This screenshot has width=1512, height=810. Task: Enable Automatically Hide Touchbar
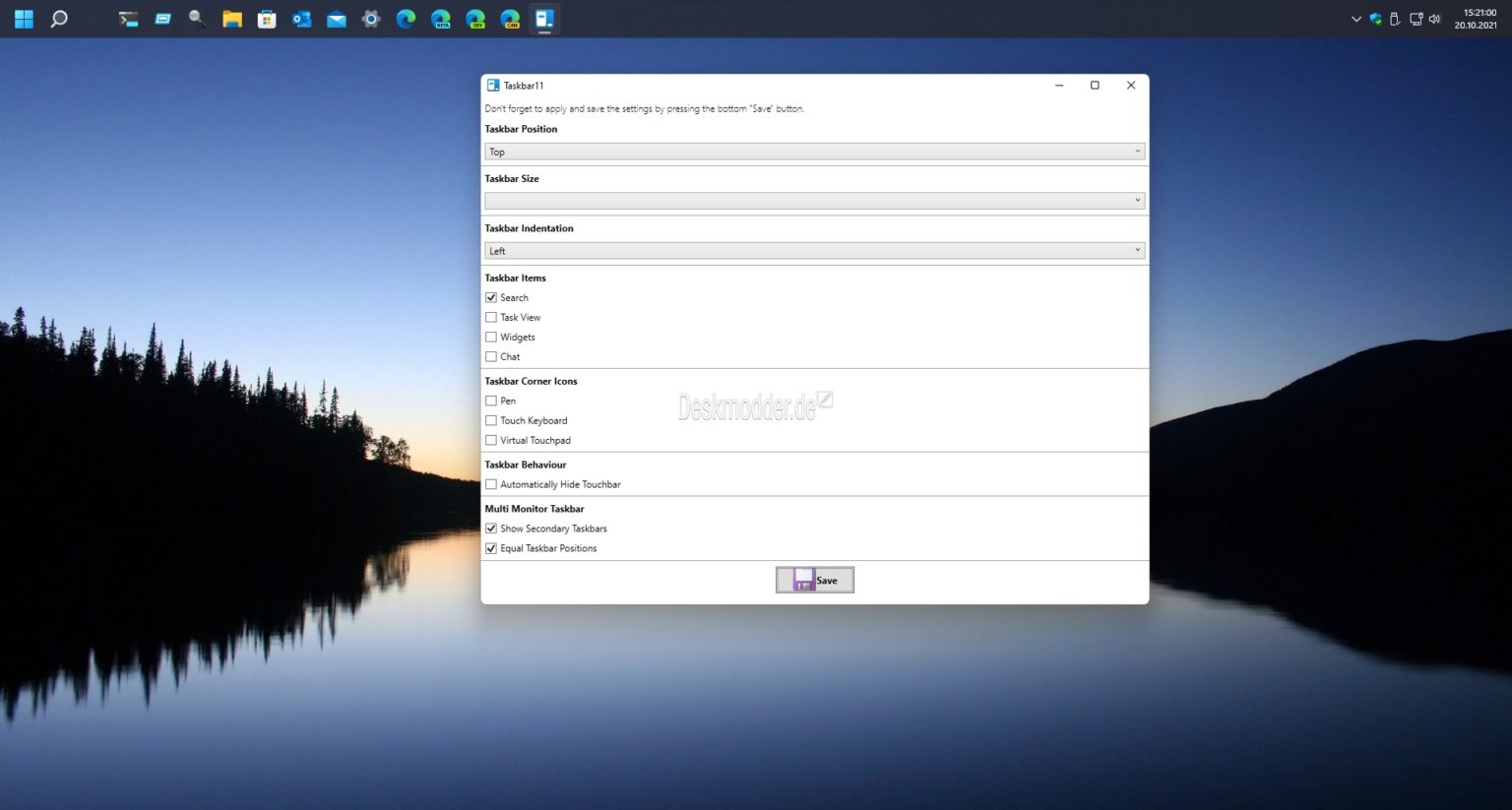click(x=491, y=483)
